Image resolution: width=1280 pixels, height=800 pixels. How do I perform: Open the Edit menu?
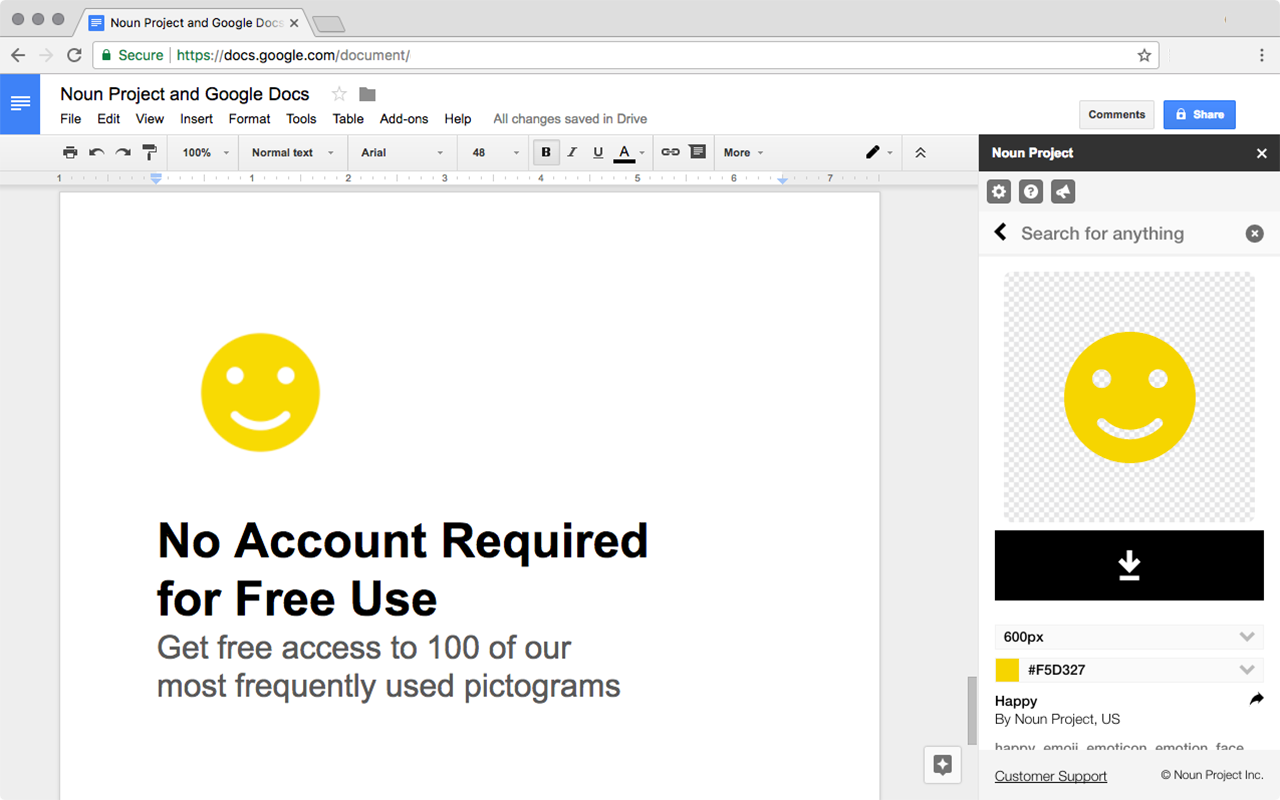(109, 118)
